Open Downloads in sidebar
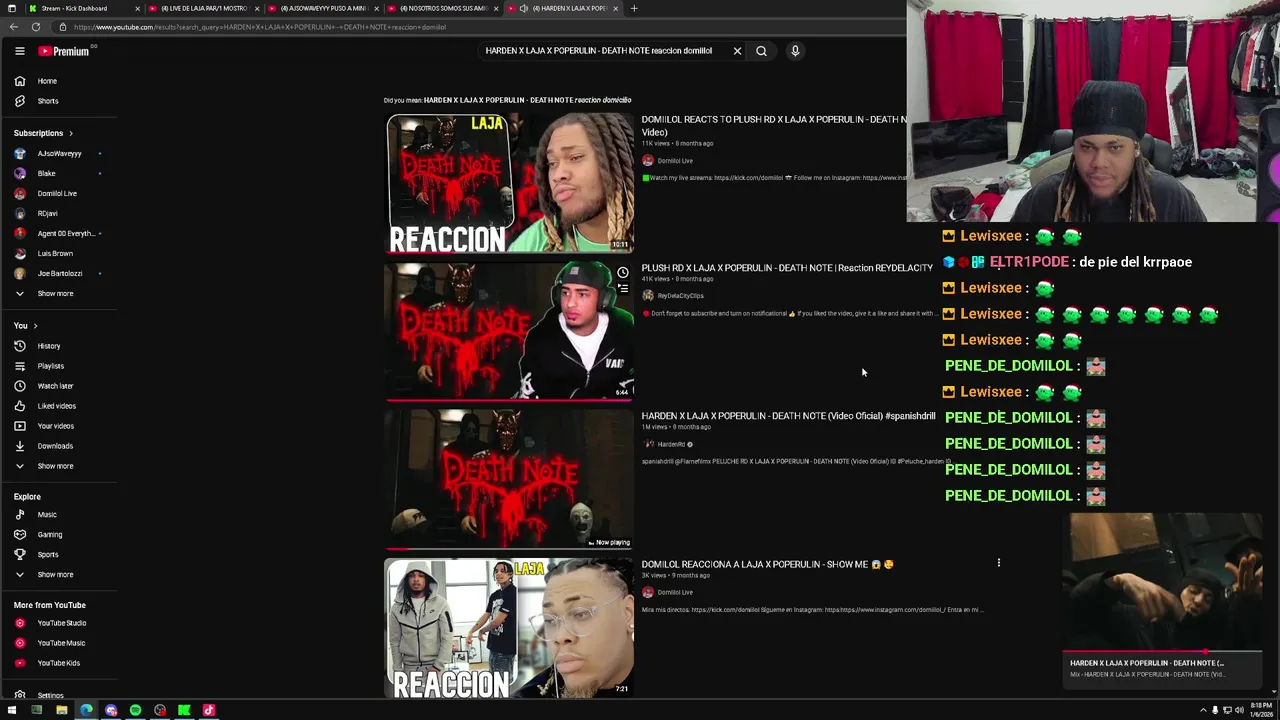Viewport: 1280px width, 720px height. pyautogui.click(x=55, y=446)
